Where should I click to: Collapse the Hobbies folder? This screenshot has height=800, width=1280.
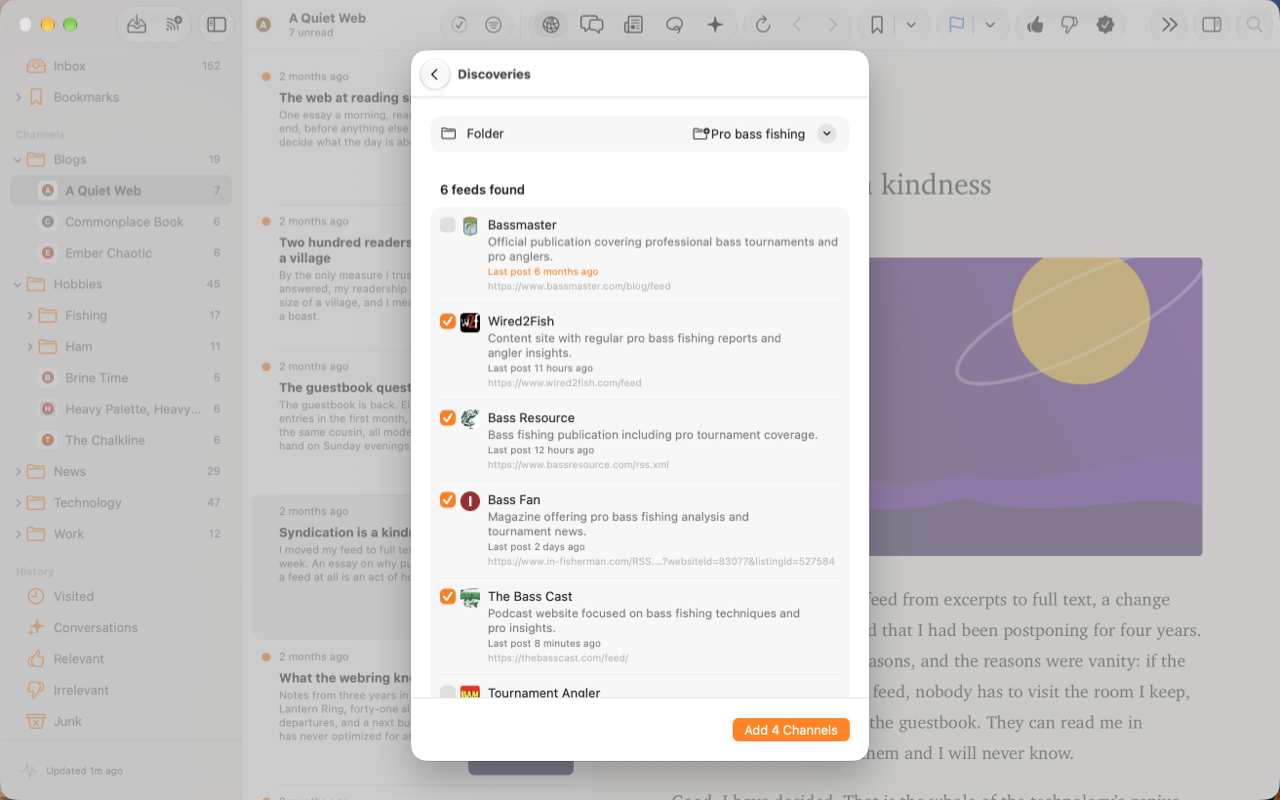(18, 284)
